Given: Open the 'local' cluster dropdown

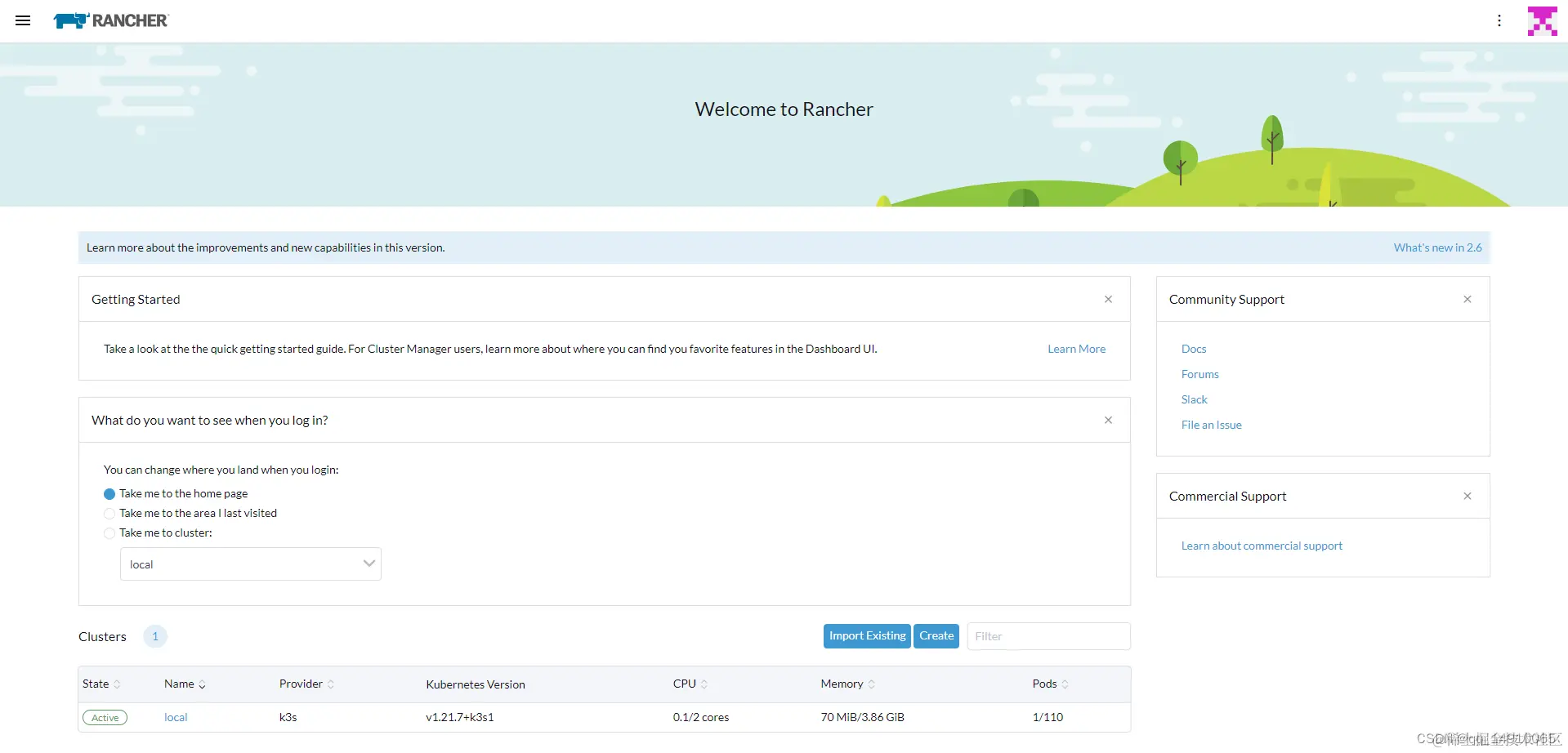Looking at the screenshot, I should [251, 564].
